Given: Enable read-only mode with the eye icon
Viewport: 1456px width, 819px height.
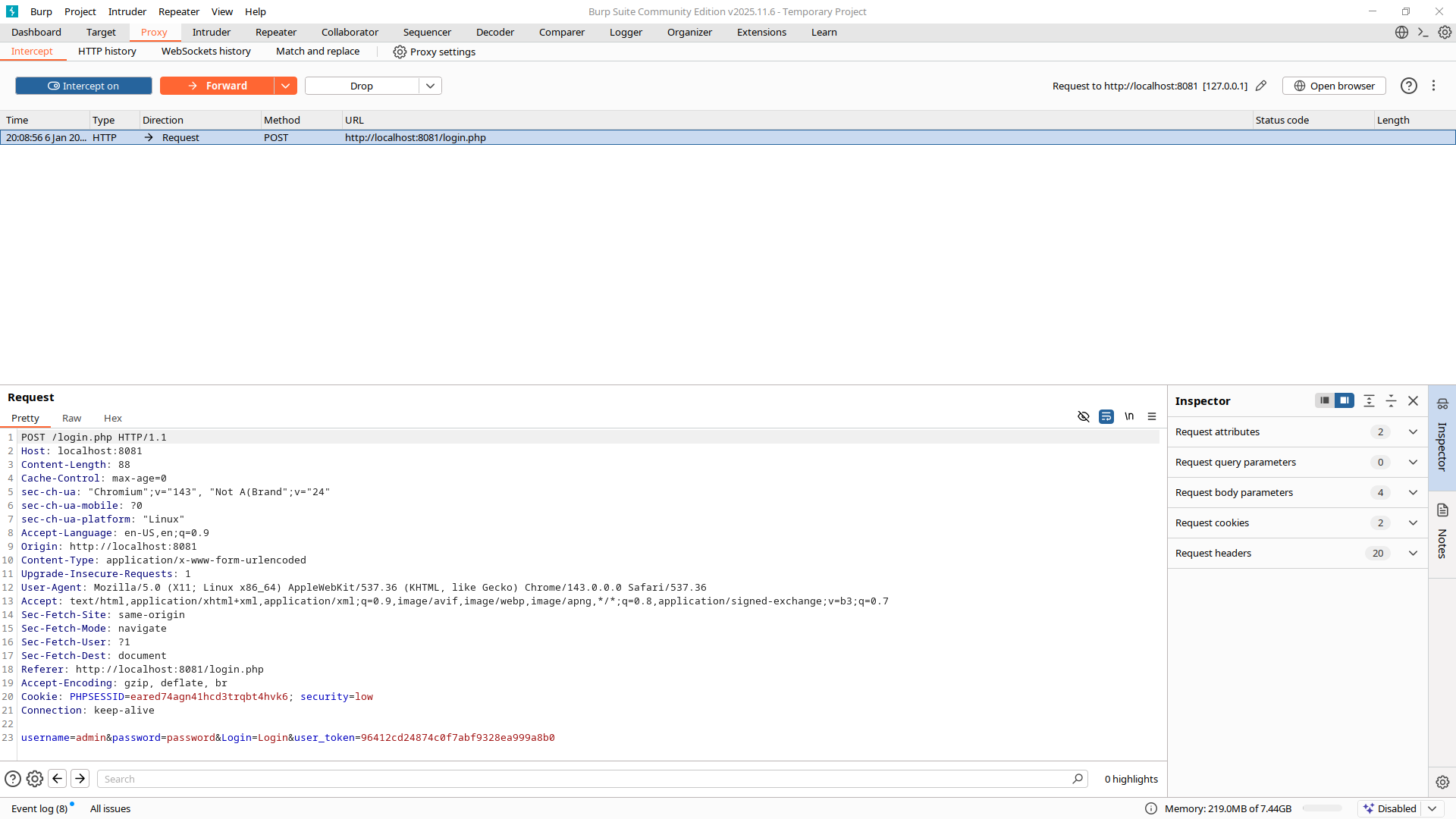Looking at the screenshot, I should tap(1084, 416).
